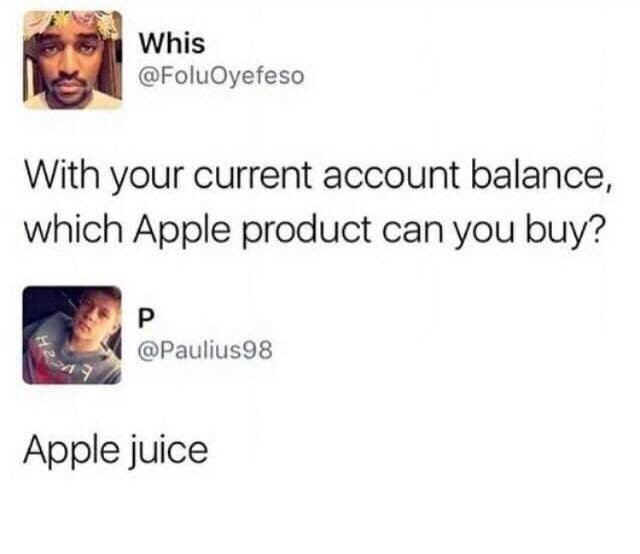Open the @Paulius98 handle link
This screenshot has height=554, width=640.
(x=205, y=350)
